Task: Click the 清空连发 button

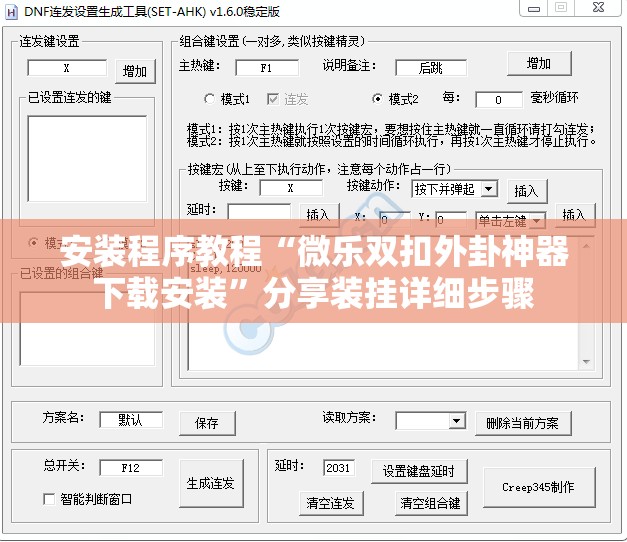Action: coord(331,503)
